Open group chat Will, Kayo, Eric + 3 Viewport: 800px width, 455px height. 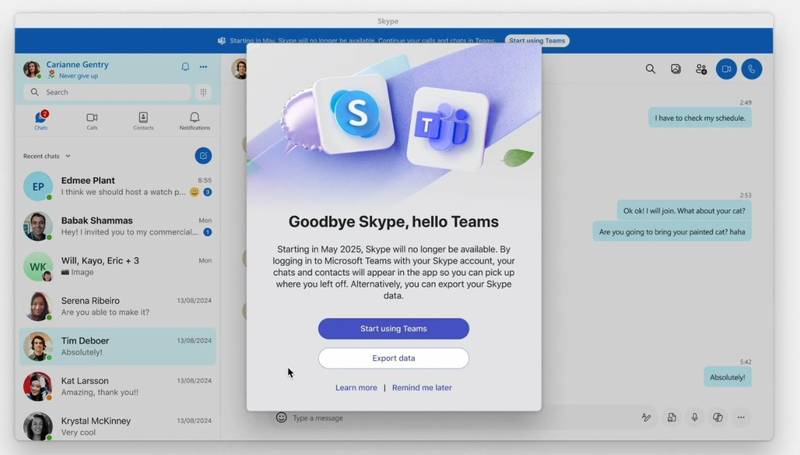click(118, 266)
